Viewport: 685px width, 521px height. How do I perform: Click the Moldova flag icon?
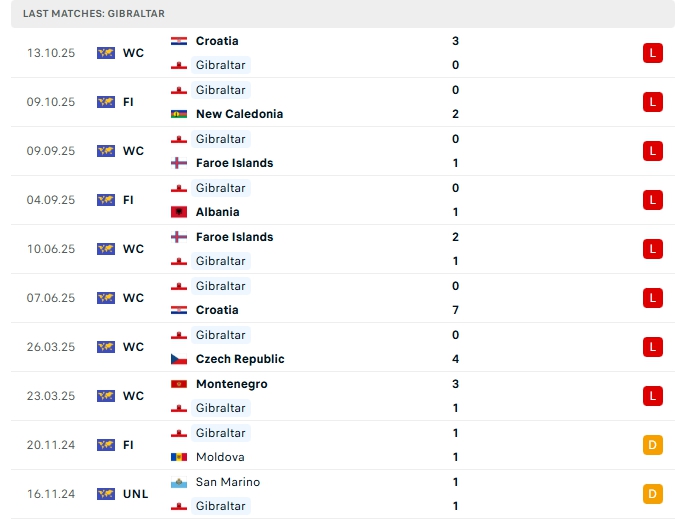[179, 457]
